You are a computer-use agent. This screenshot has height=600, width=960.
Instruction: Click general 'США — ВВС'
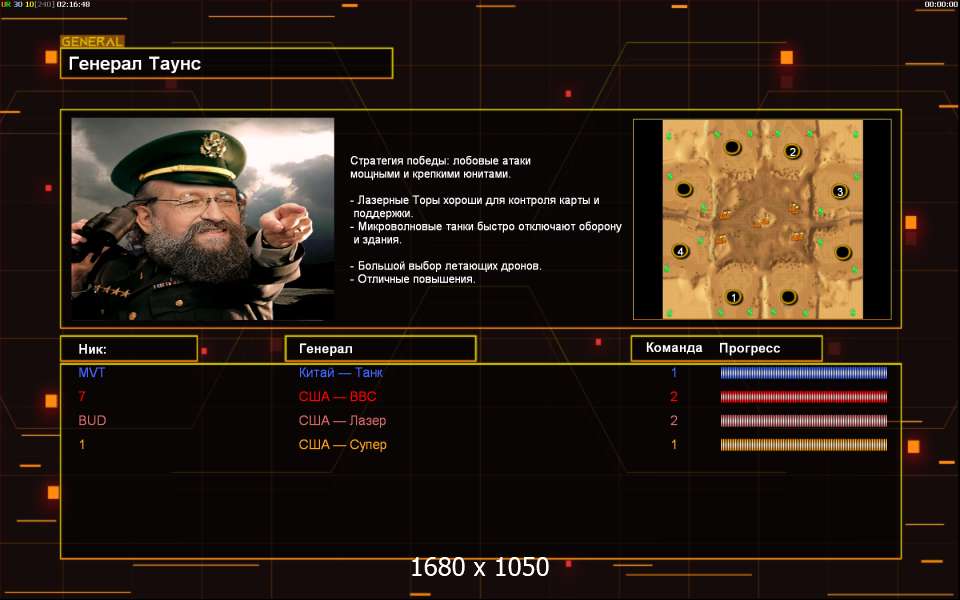(x=337, y=396)
